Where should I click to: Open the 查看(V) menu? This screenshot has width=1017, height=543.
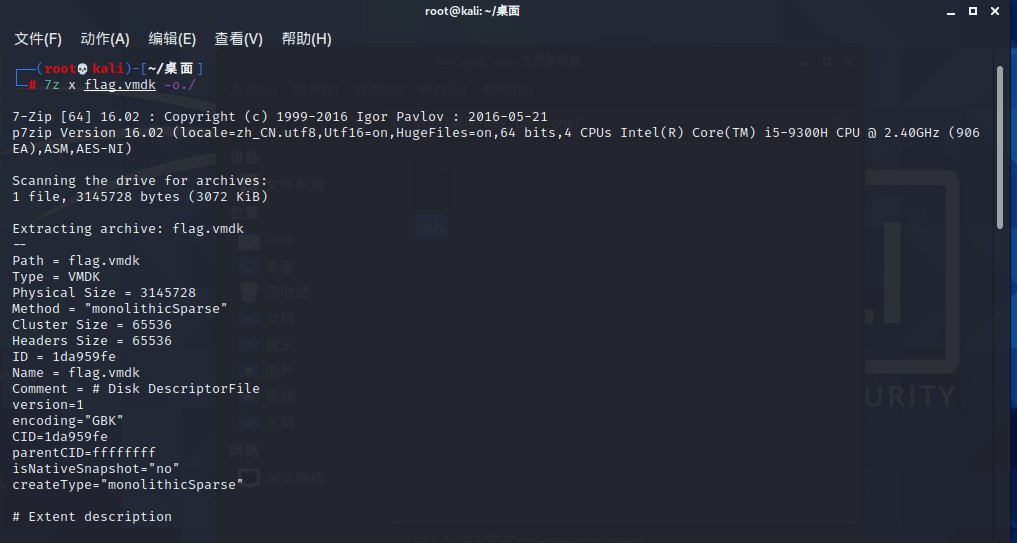(x=239, y=39)
